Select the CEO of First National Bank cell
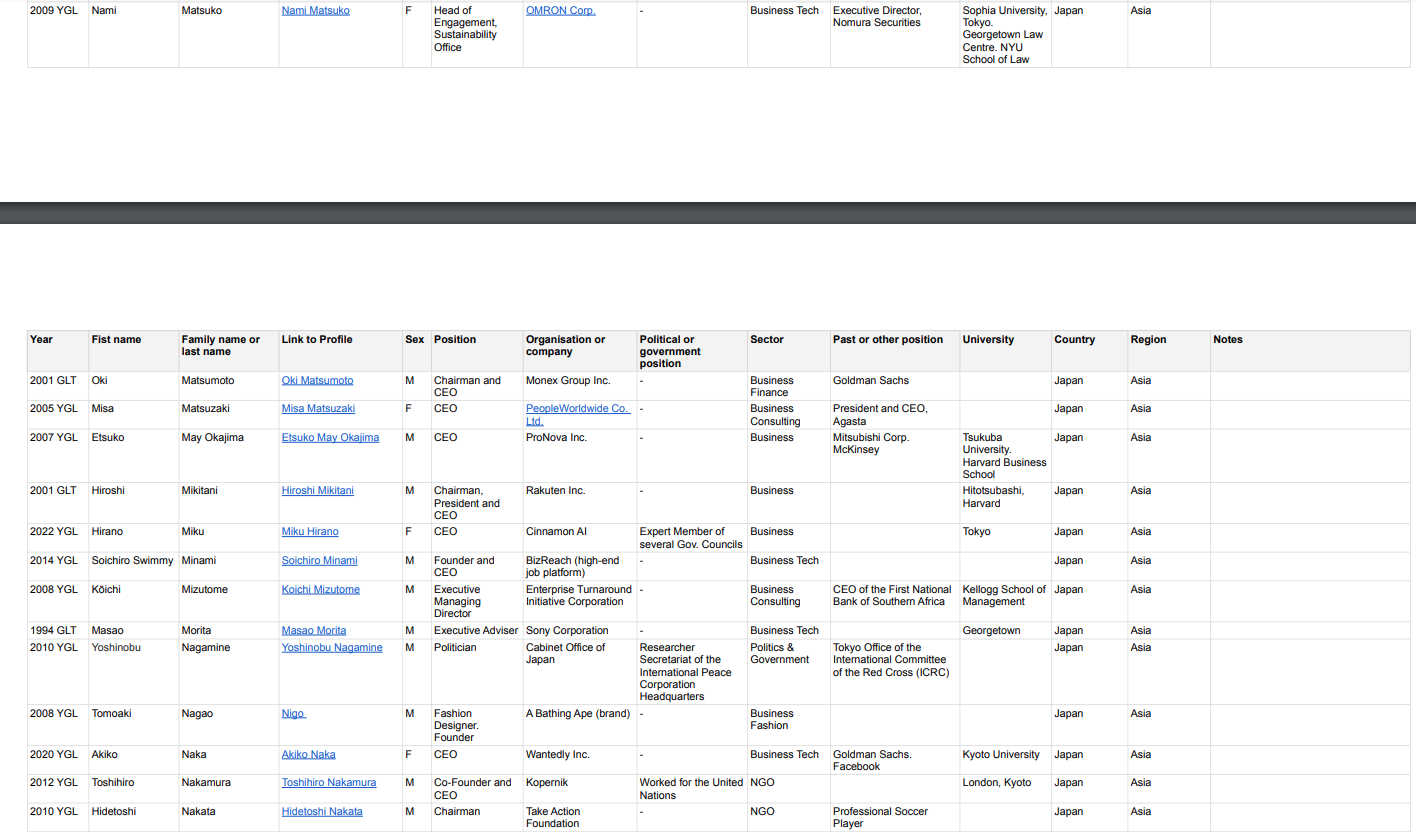The width and height of the screenshot is (1416, 832). [895, 601]
